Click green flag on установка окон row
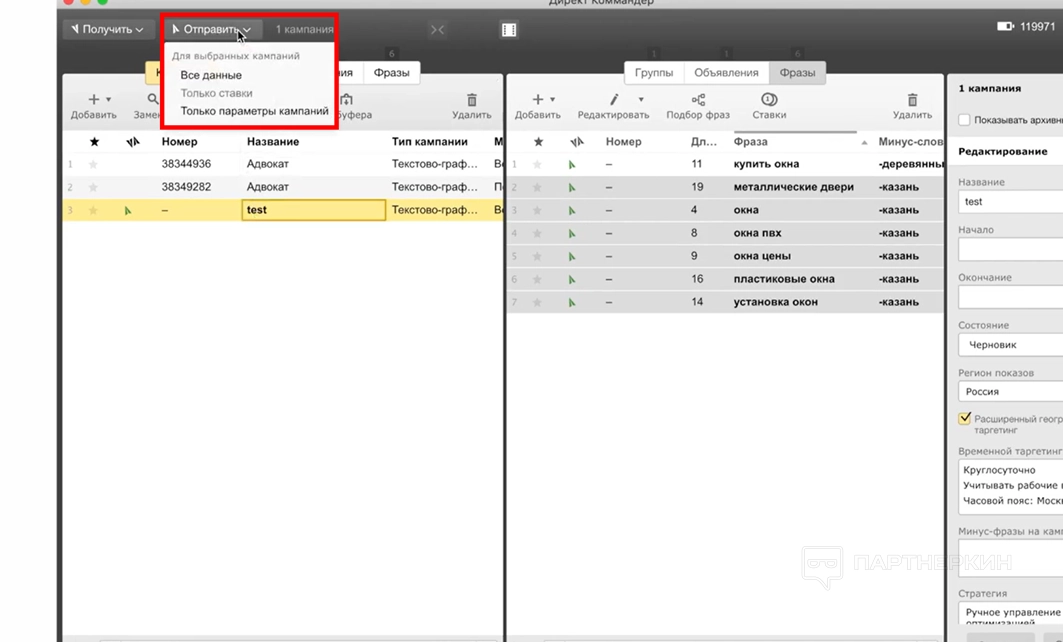 [571, 303]
